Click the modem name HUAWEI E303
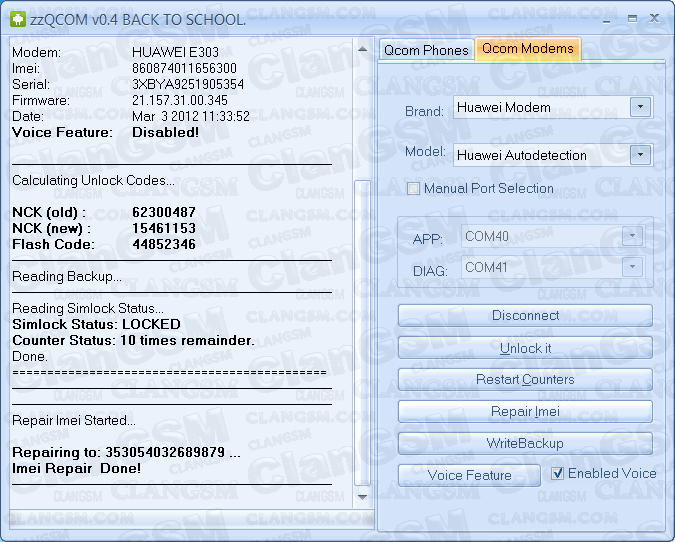Screen dimensions: 675x542 coord(175,53)
